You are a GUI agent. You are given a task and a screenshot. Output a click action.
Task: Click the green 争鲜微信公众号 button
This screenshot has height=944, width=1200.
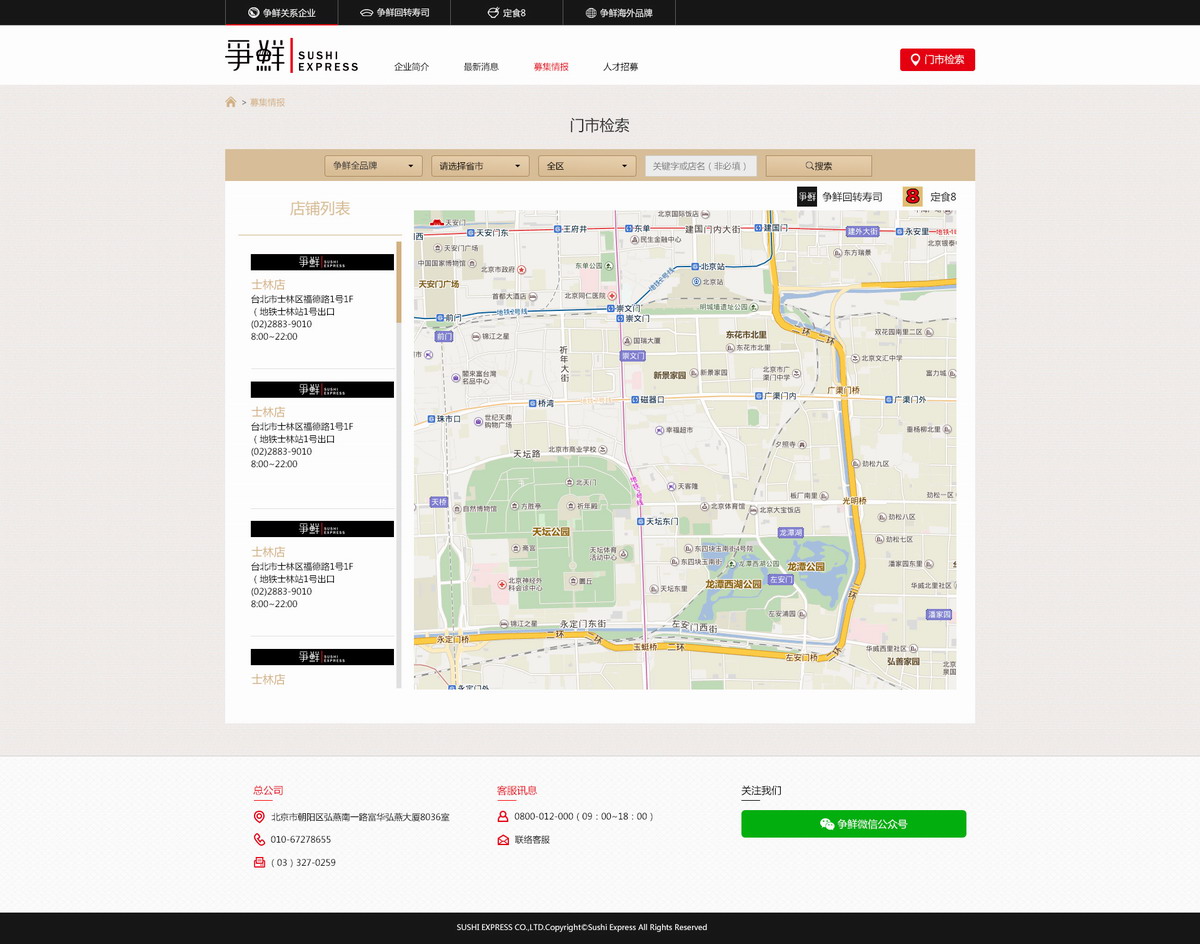[x=853, y=824]
